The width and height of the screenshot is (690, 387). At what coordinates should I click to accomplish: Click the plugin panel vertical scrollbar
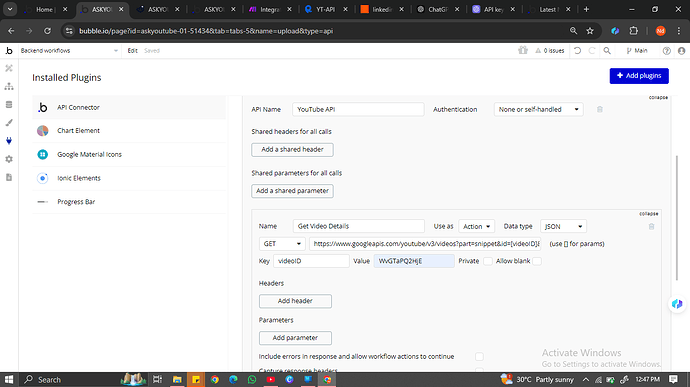676,217
